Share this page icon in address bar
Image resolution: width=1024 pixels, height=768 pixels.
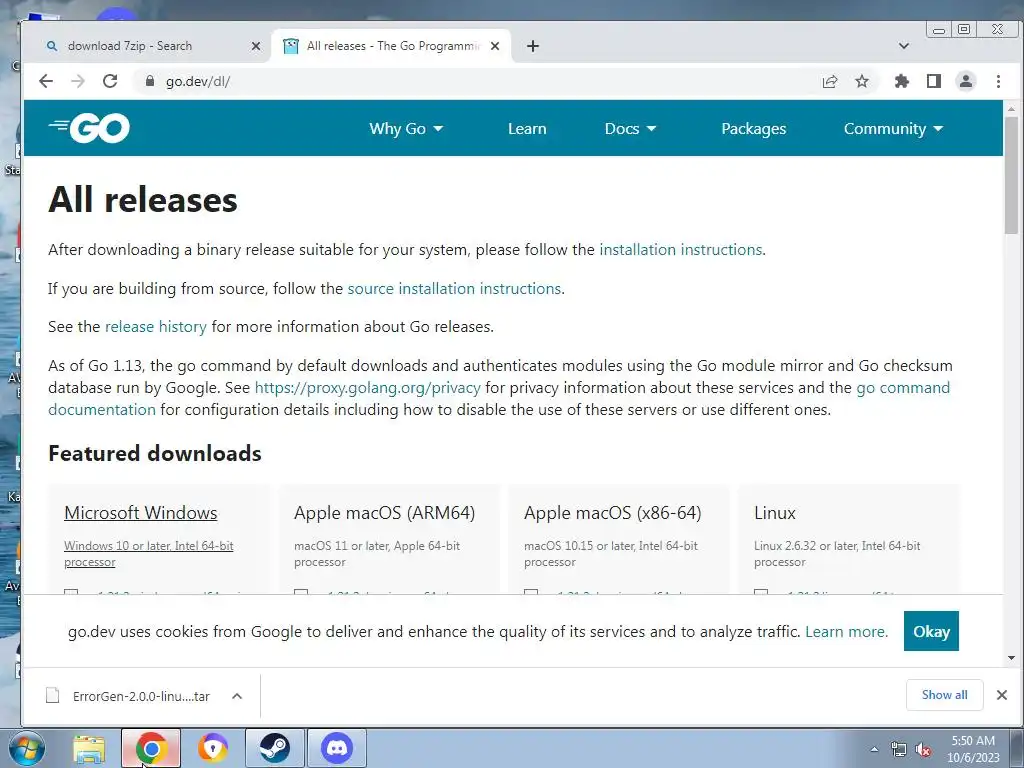click(x=830, y=81)
